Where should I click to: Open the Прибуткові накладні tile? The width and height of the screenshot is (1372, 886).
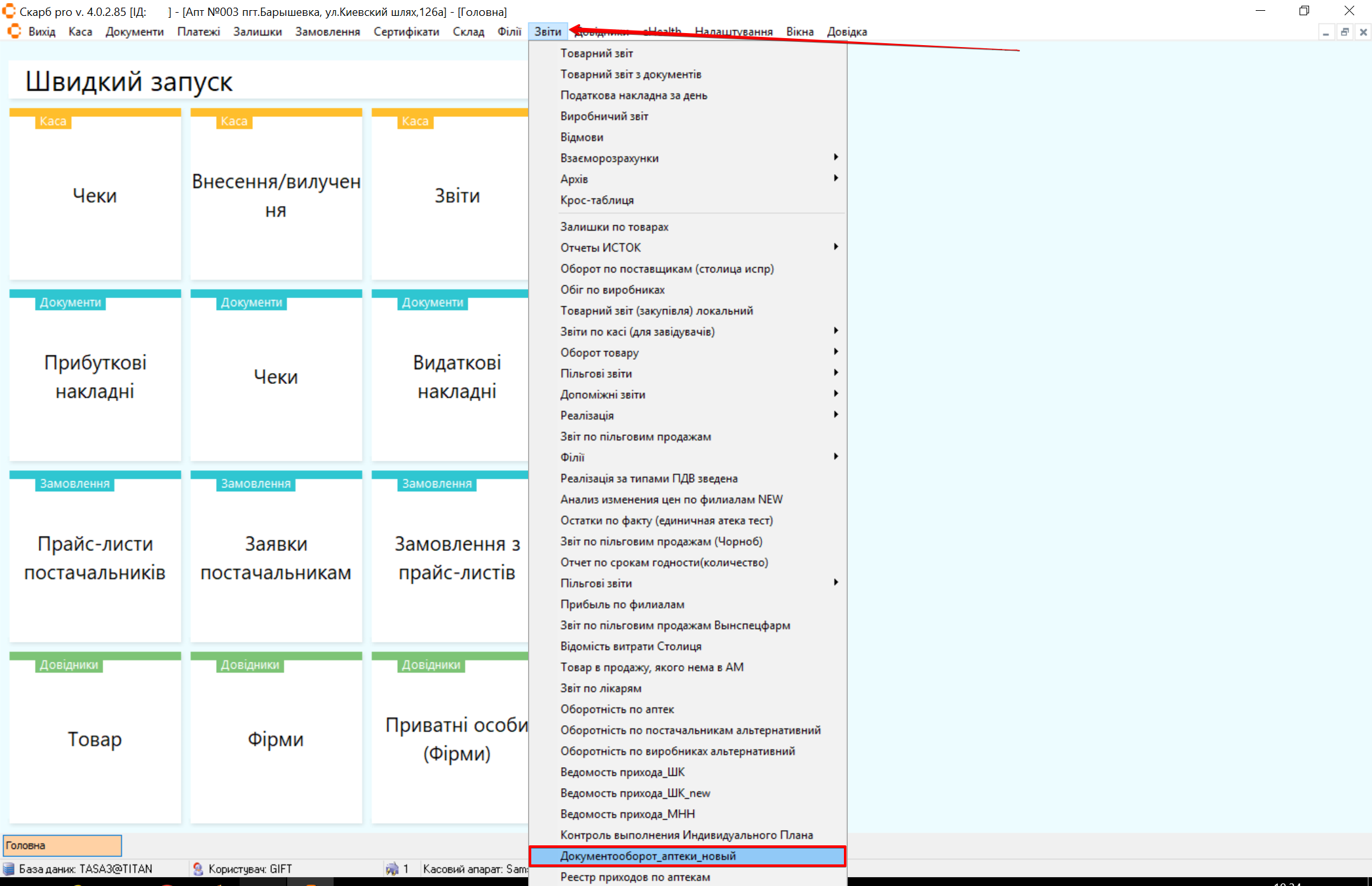point(95,376)
